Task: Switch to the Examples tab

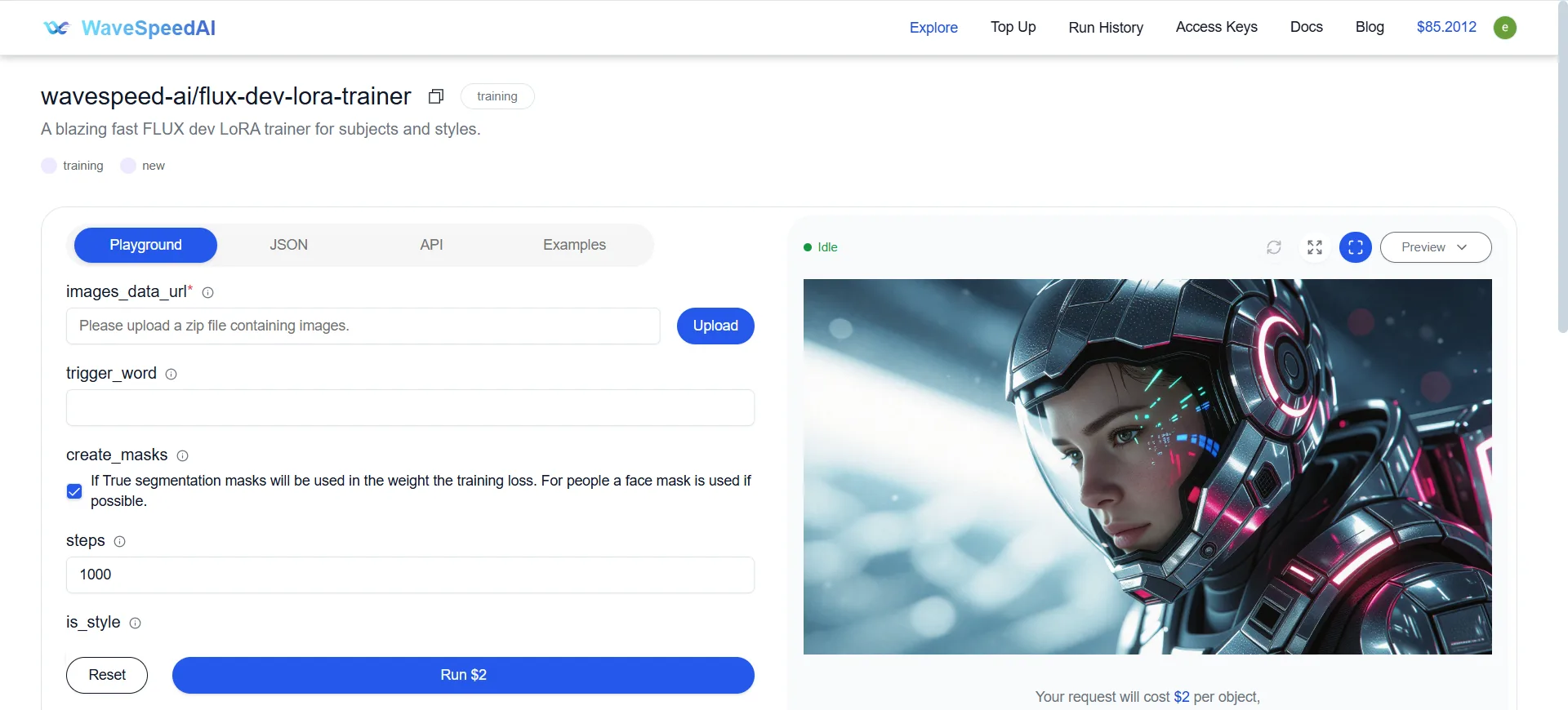Action: [574, 245]
